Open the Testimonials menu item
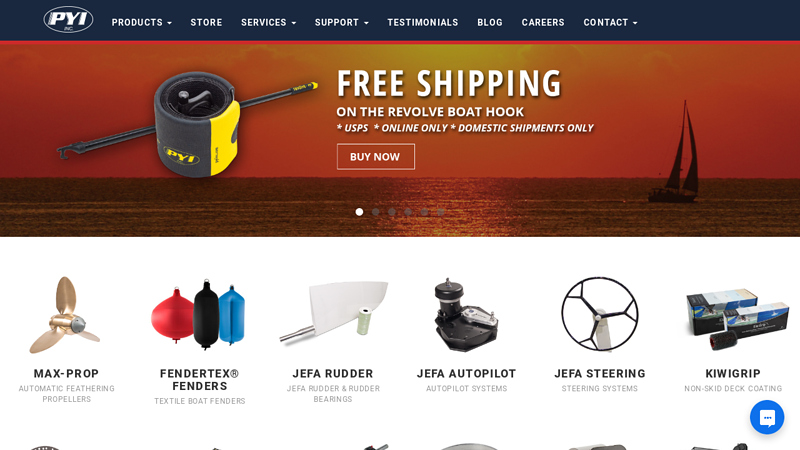This screenshot has width=800, height=450. (x=423, y=22)
